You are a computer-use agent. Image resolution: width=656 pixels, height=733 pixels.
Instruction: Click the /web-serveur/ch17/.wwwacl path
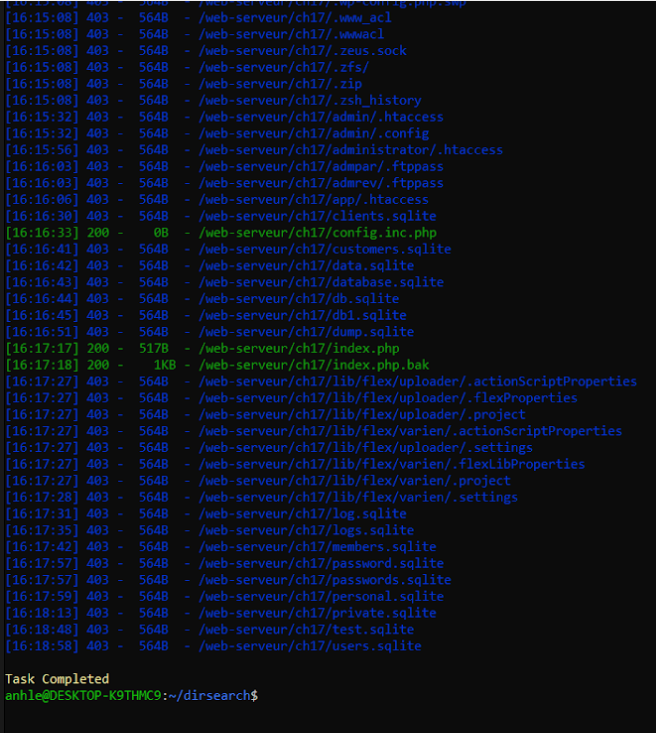click(291, 35)
